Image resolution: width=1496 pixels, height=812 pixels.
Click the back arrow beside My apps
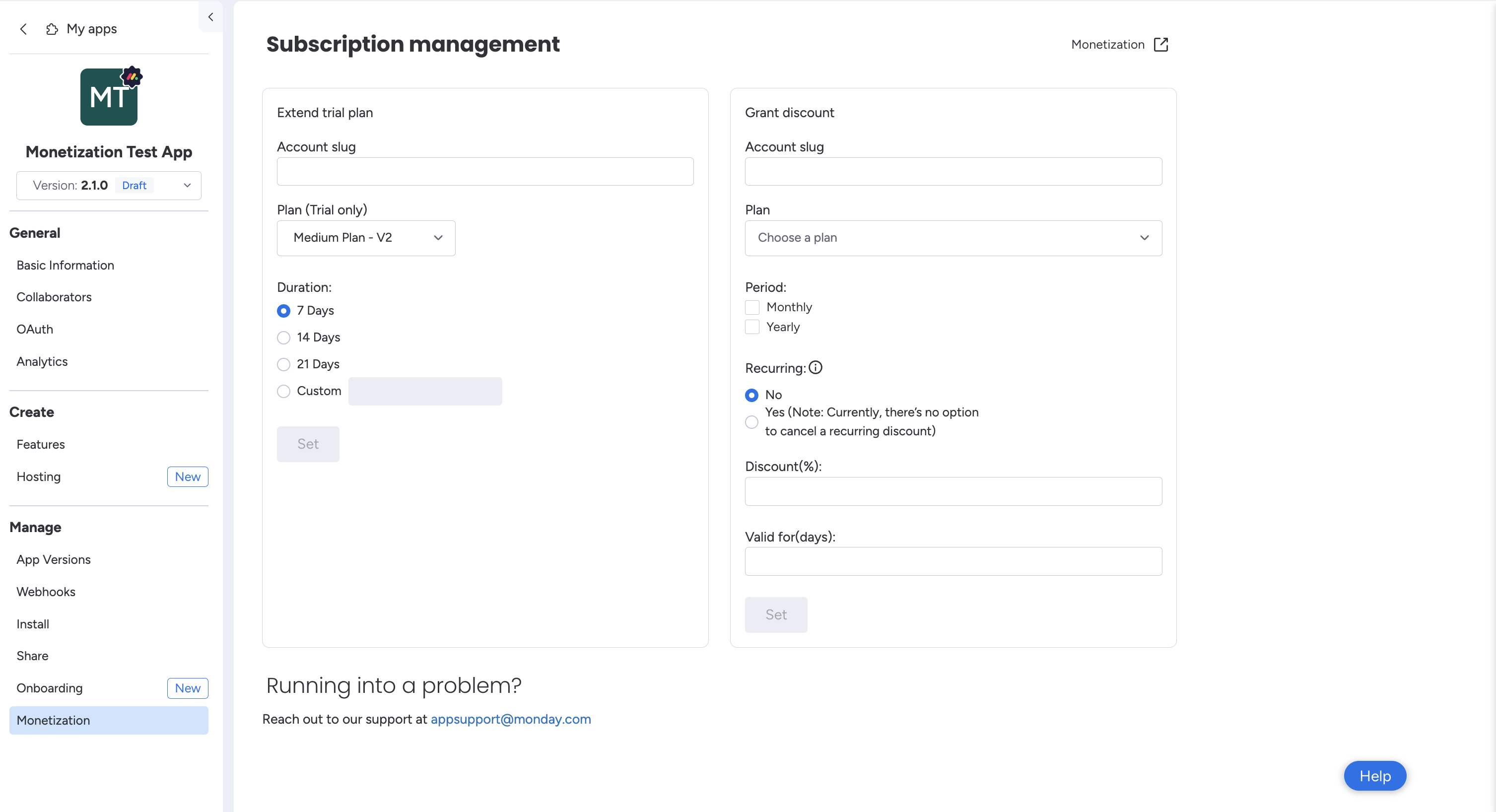point(24,29)
